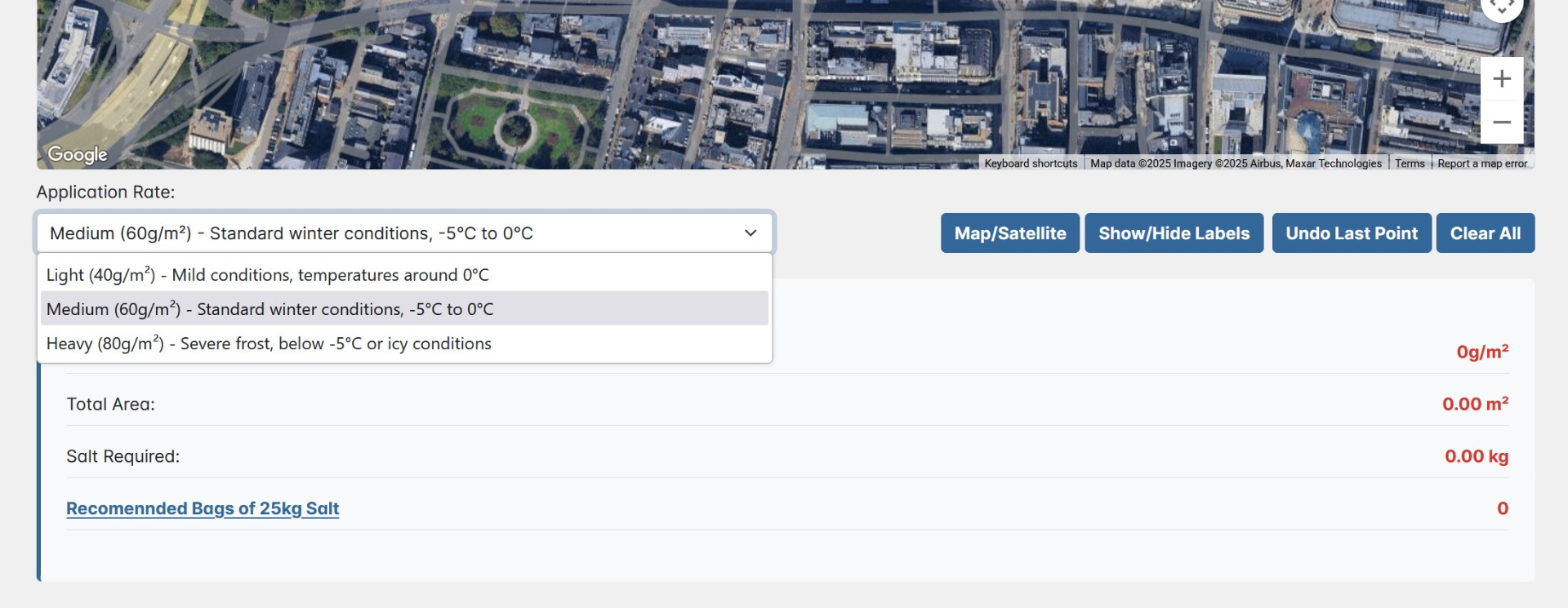
Task: Click the Application Rate dropdown chevron arrow
Action: 750,233
